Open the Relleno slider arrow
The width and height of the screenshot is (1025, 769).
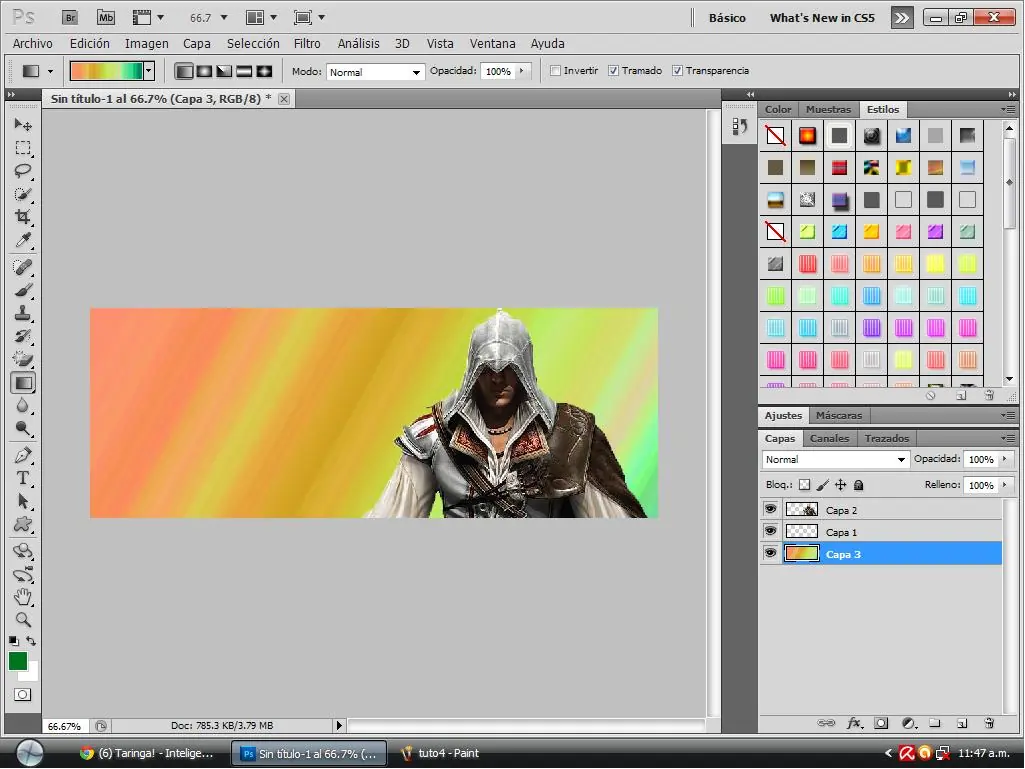point(1005,485)
